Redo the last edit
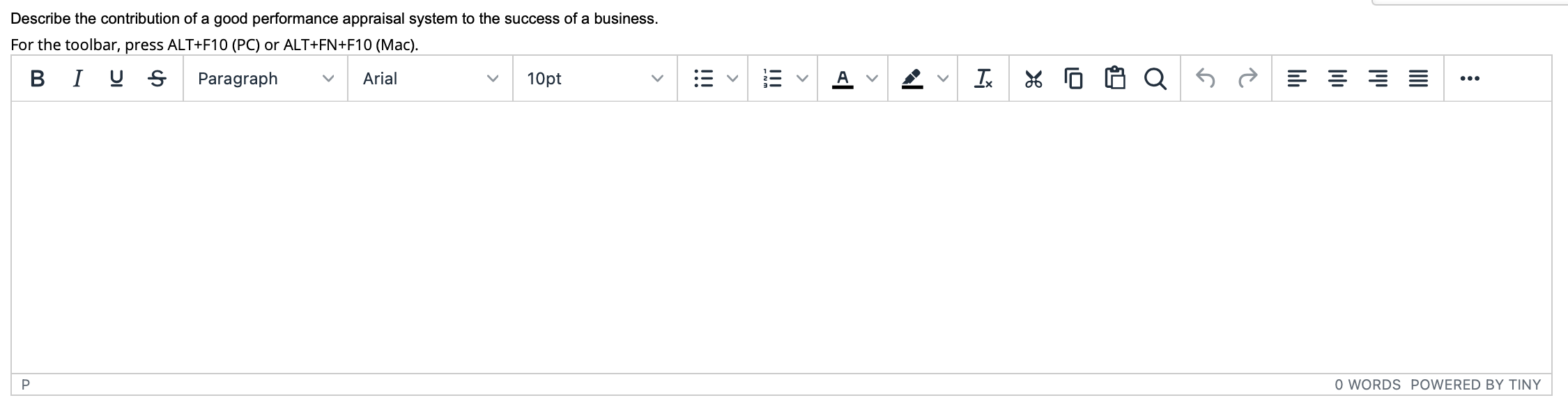The width and height of the screenshot is (1568, 414). point(1247,79)
